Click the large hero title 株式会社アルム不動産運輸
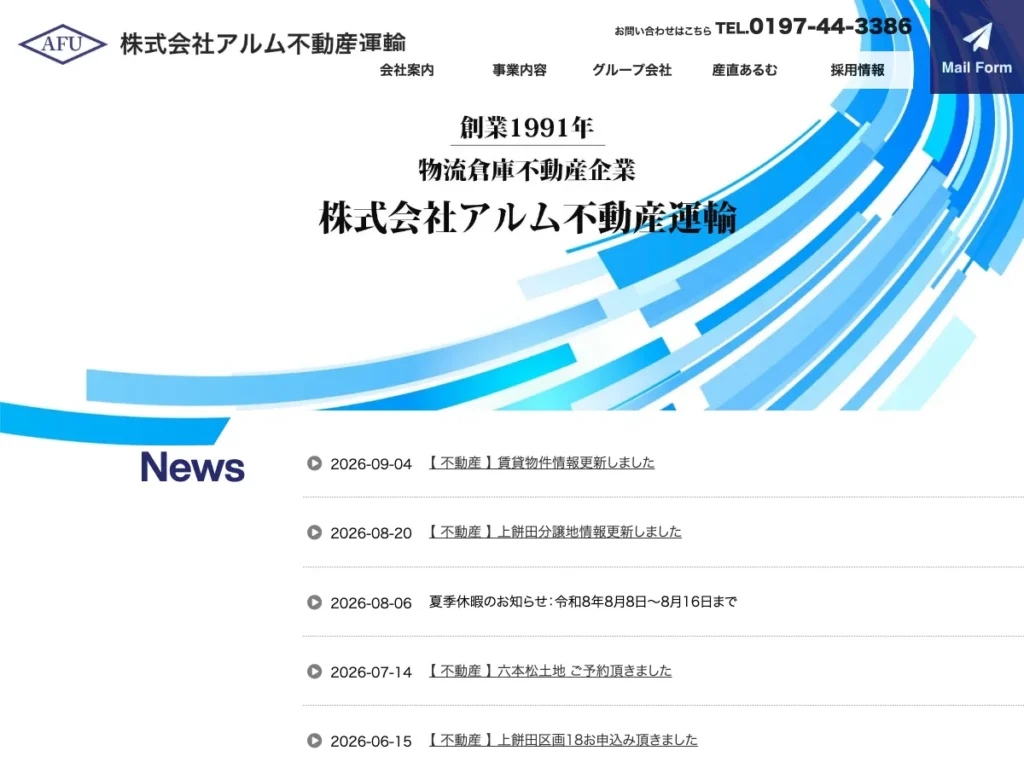Image resolution: width=1024 pixels, height=768 pixels. point(528,217)
